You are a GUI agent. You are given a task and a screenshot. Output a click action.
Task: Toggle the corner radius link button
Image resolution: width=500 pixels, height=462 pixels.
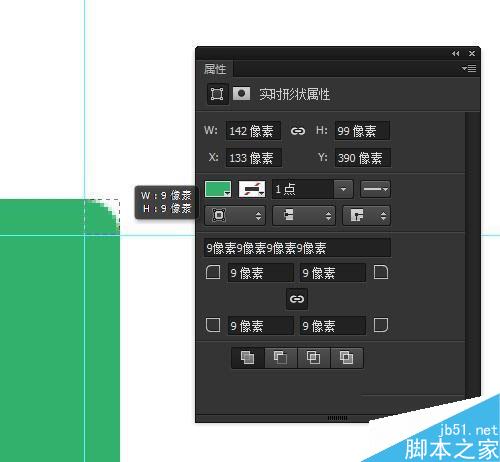(297, 299)
